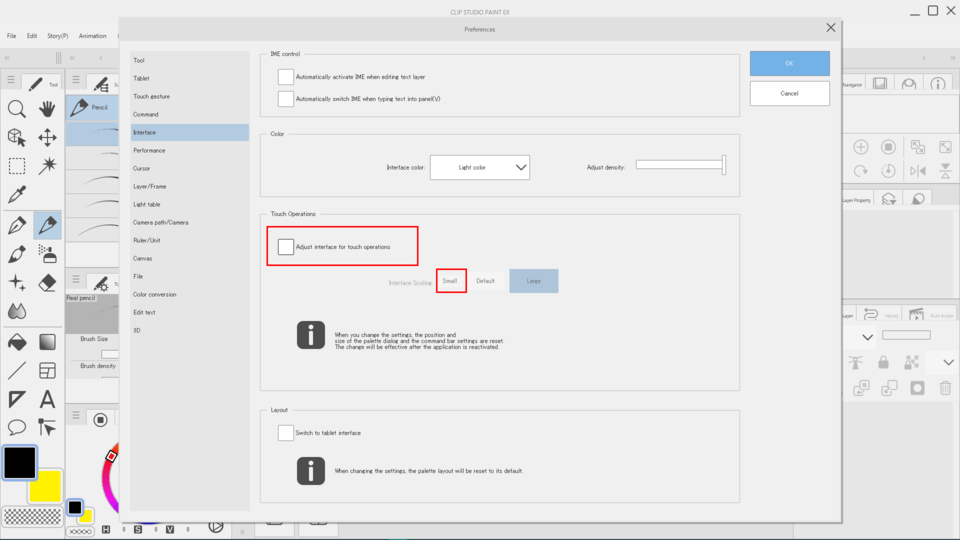Confirm preferences with the OK button
This screenshot has height=540, width=960.
pyautogui.click(x=790, y=64)
